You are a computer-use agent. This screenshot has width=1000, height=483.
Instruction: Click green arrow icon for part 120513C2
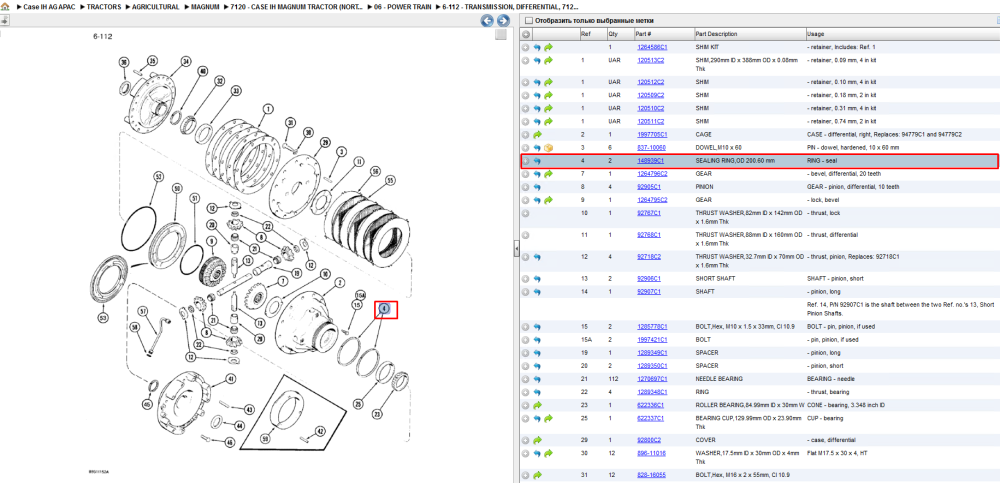(x=548, y=60)
